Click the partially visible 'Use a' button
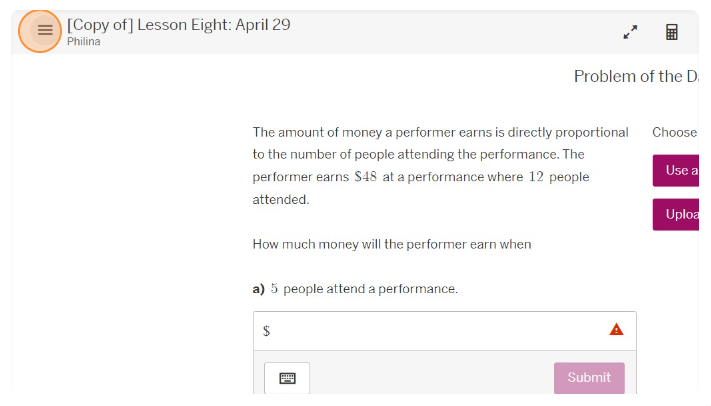 point(676,170)
